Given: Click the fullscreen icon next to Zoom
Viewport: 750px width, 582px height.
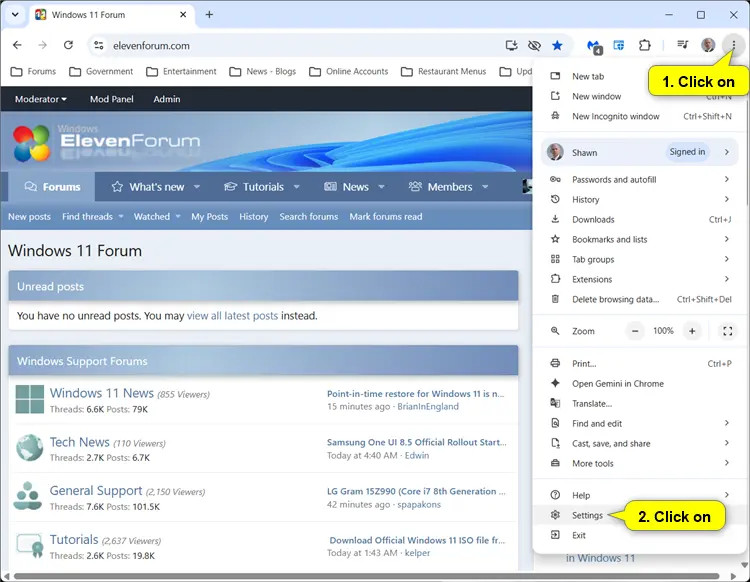Looking at the screenshot, I should (728, 331).
